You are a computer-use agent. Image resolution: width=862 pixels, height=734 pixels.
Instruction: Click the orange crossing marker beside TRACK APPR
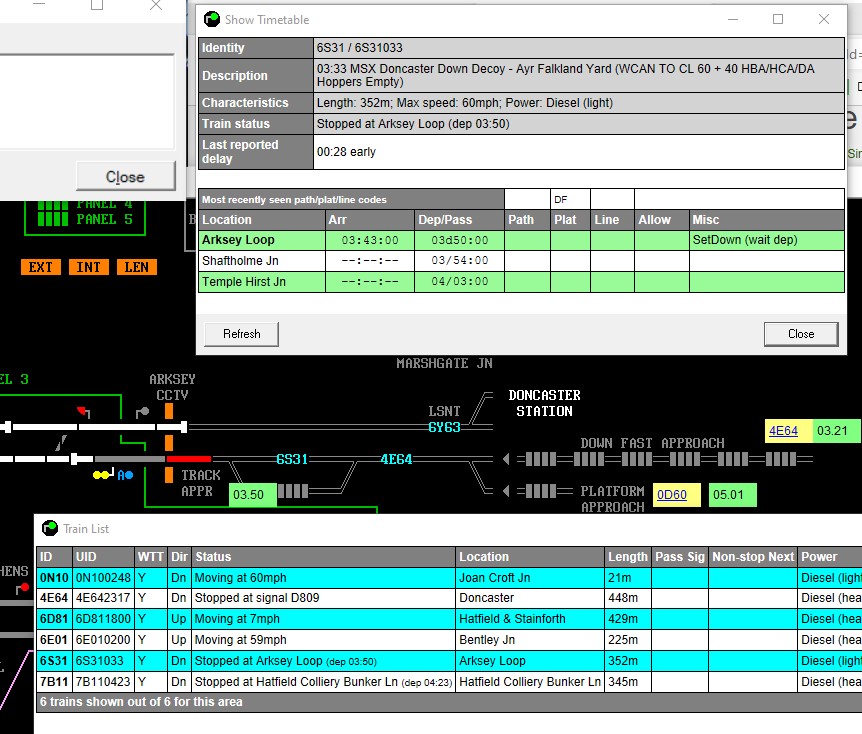coord(169,475)
